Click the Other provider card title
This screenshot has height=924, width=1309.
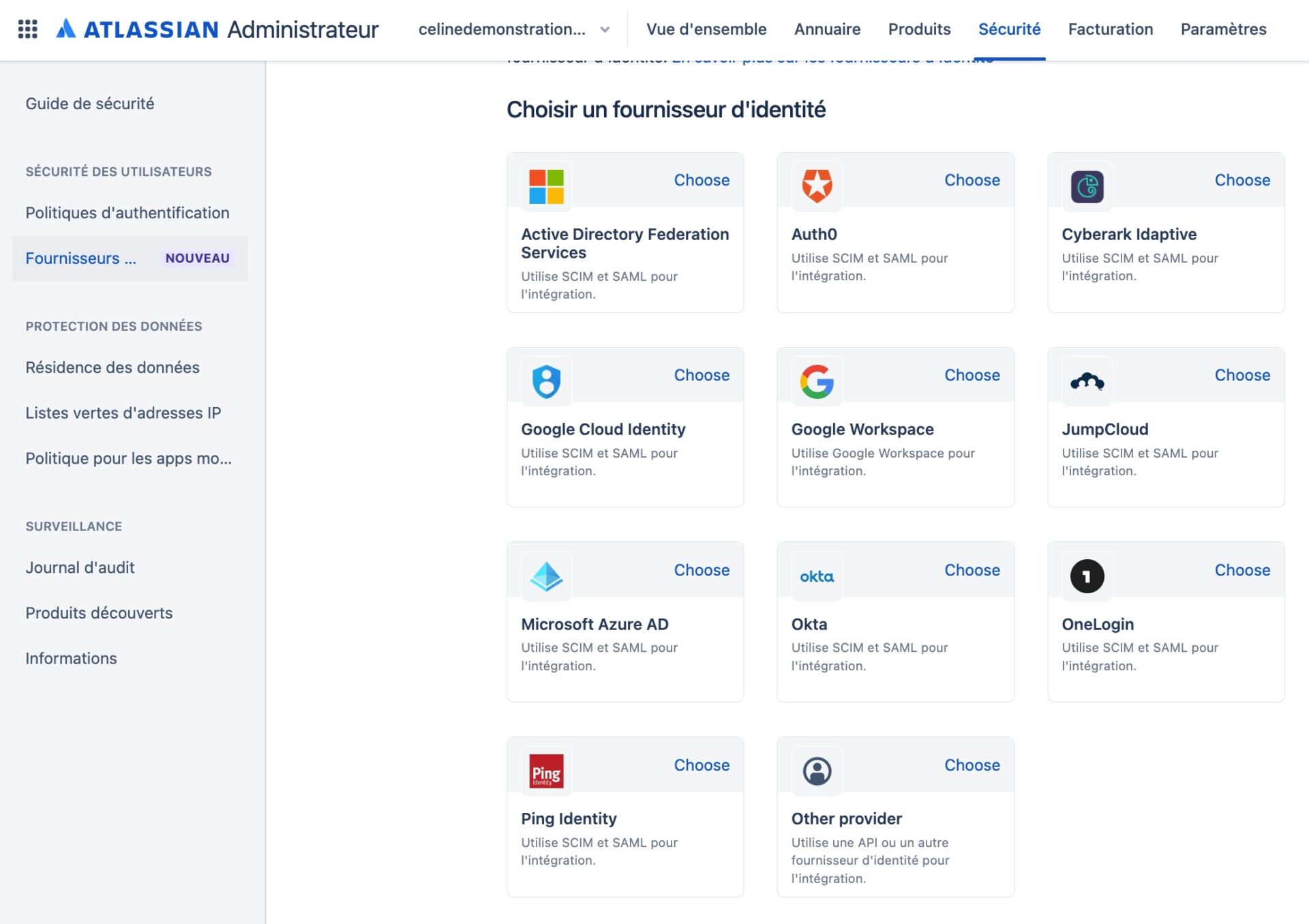[x=846, y=819]
